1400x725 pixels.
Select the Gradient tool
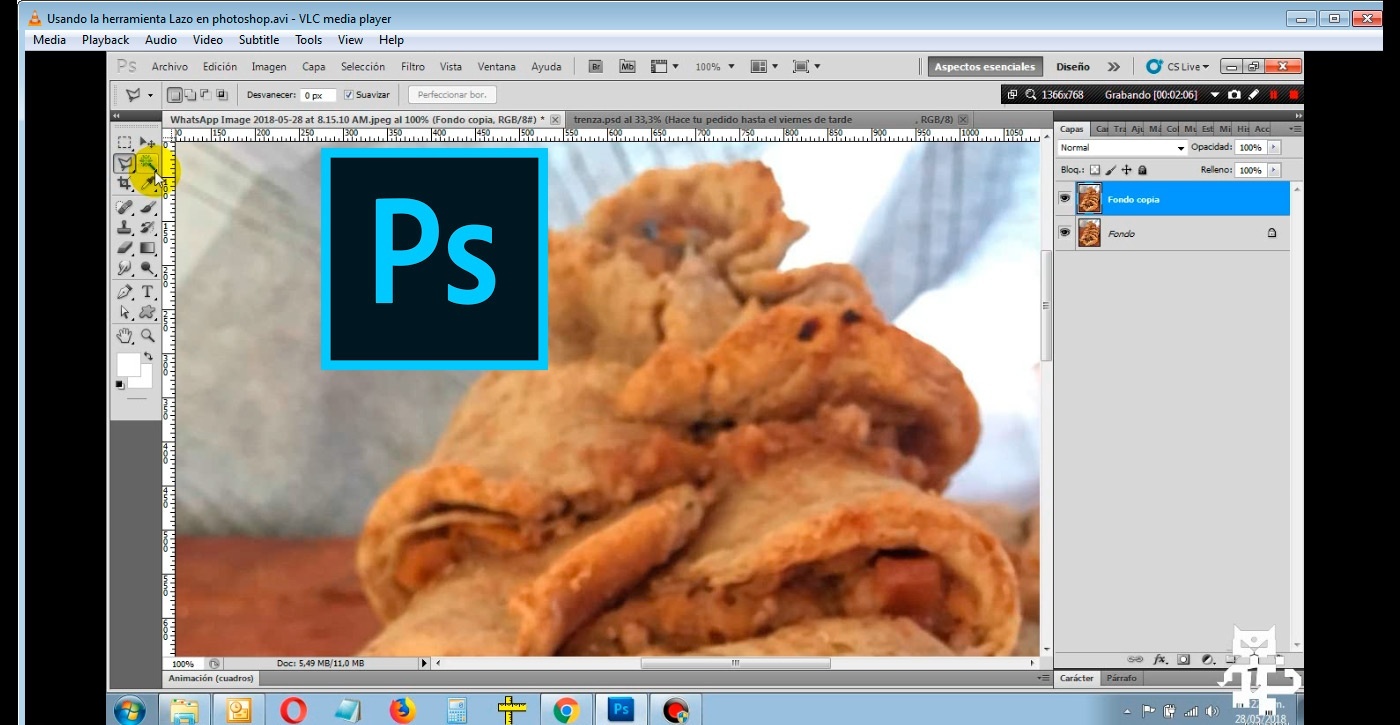(148, 248)
